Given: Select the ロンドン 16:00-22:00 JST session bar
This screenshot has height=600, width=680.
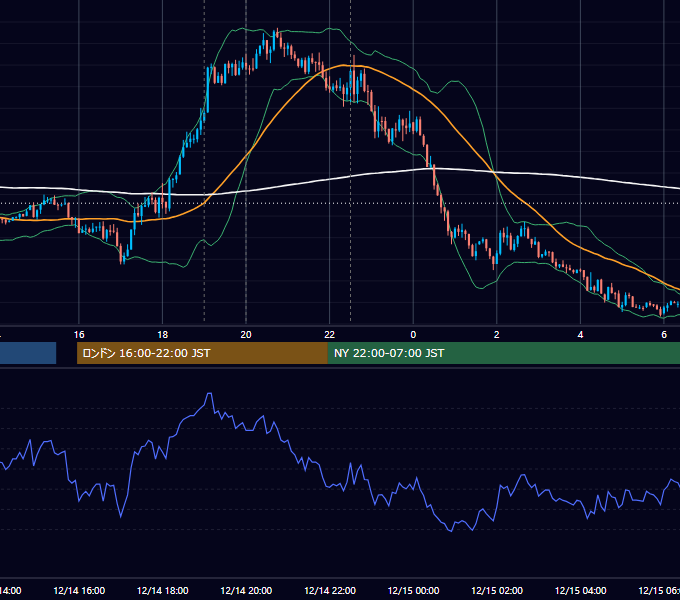Looking at the screenshot, I should coord(202,353).
